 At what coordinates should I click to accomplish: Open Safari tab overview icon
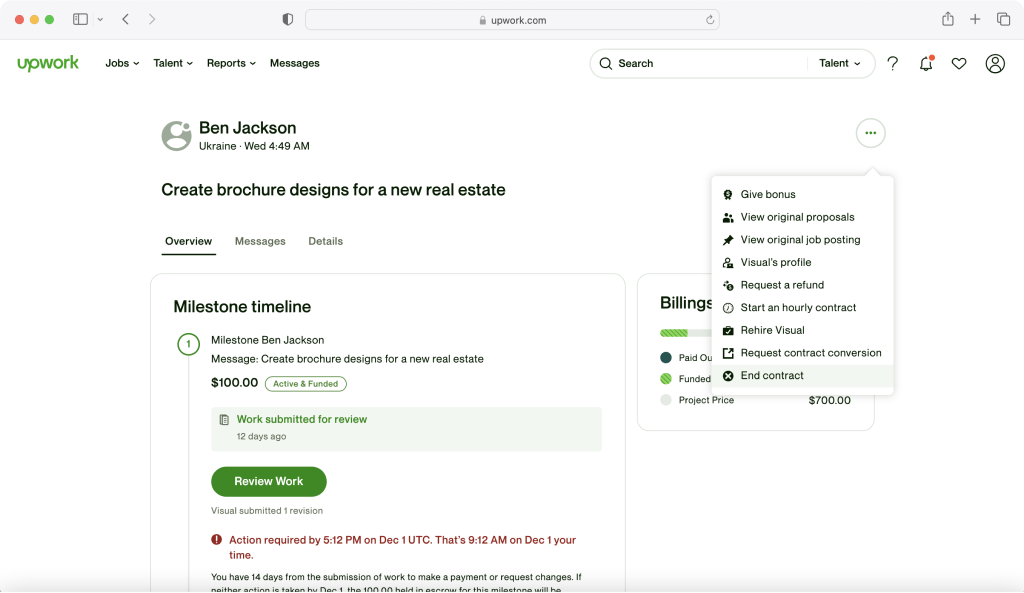point(1003,19)
